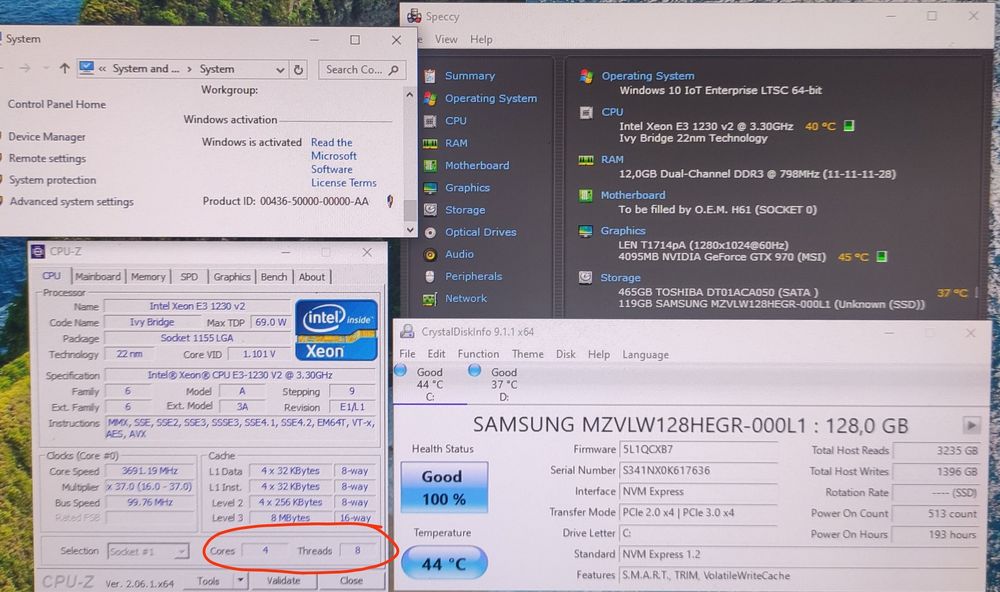Click CPU icon beside CPU summary heading
This screenshot has height=592, width=1000.
click(586, 112)
